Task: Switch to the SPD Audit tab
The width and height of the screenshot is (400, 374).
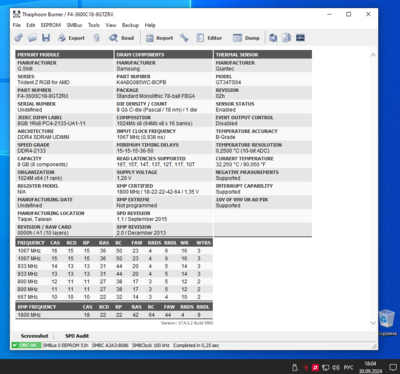Action: 77,336
